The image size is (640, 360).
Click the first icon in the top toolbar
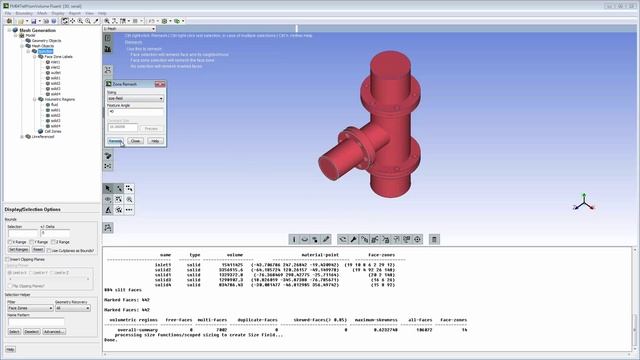9,21
